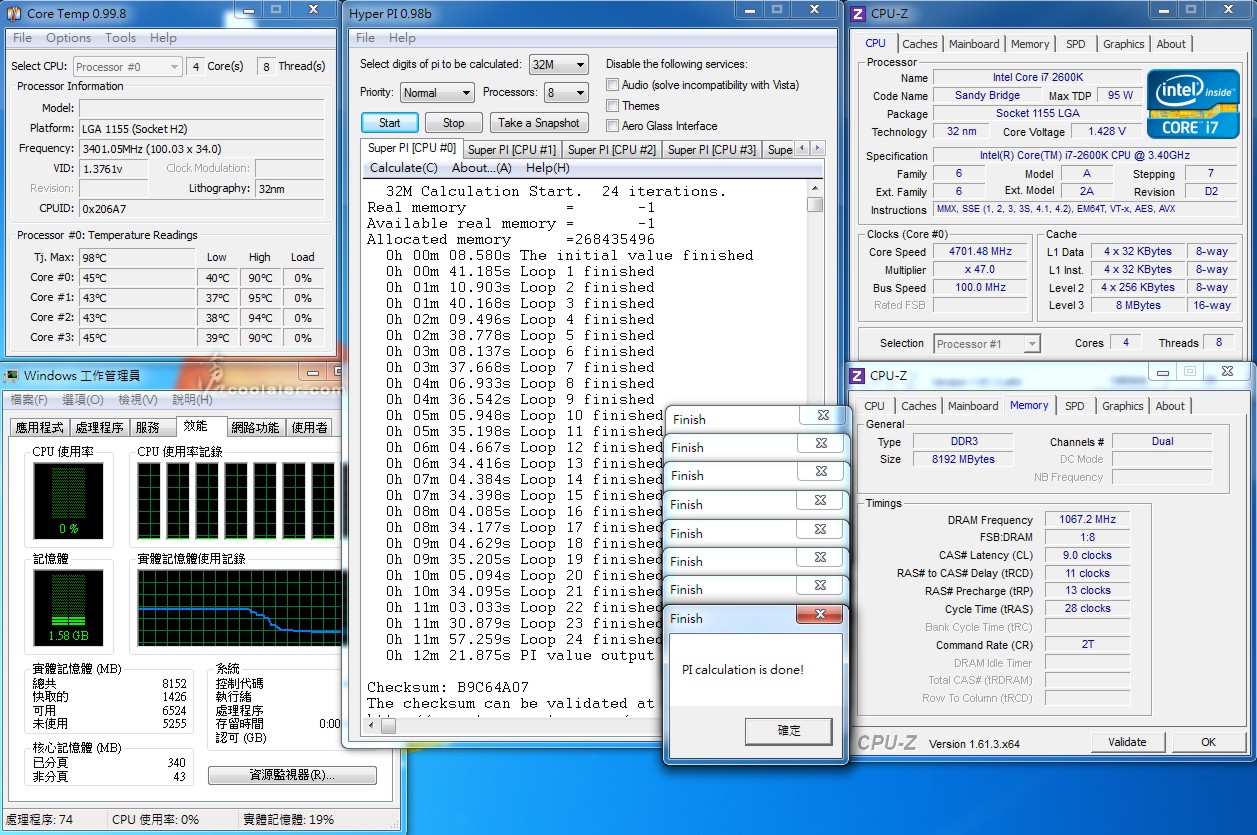Image resolution: width=1257 pixels, height=835 pixels.
Task: Open Graphics tab in upper CPU-Z window
Action: coord(1123,44)
